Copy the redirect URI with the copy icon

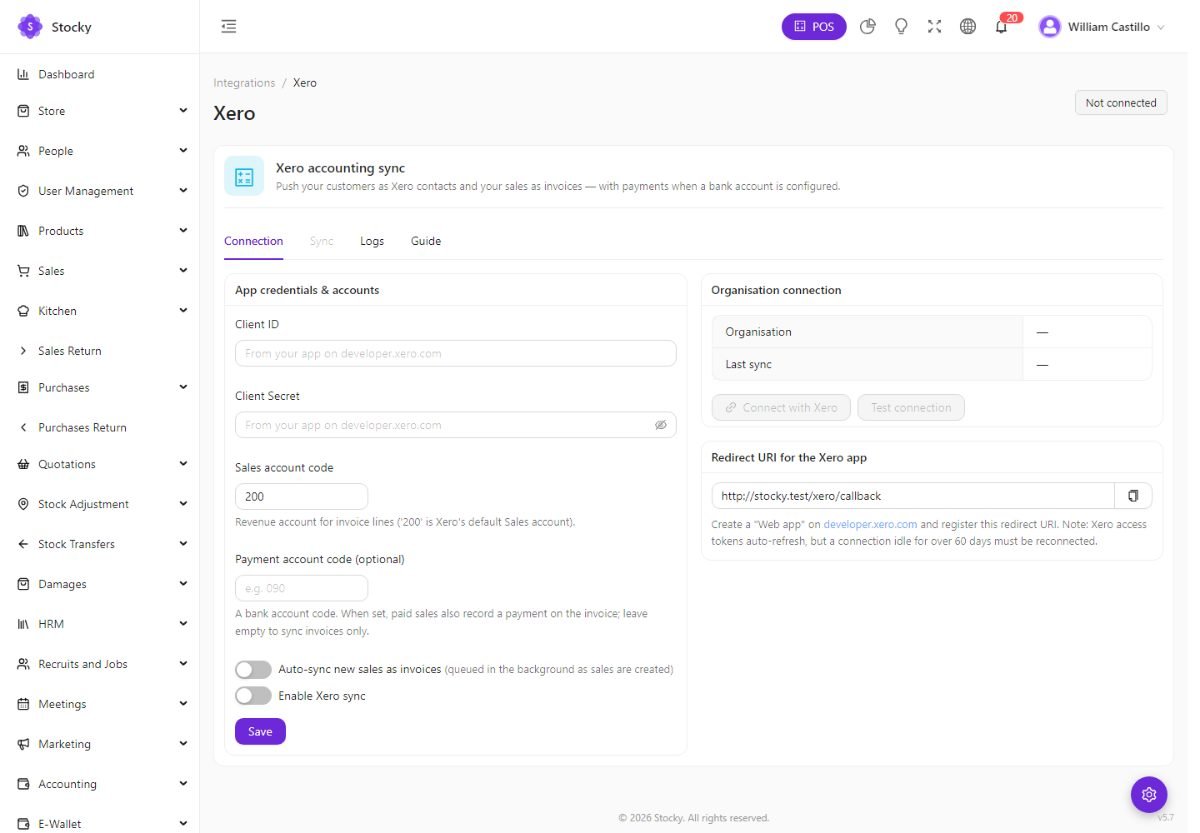click(1133, 496)
